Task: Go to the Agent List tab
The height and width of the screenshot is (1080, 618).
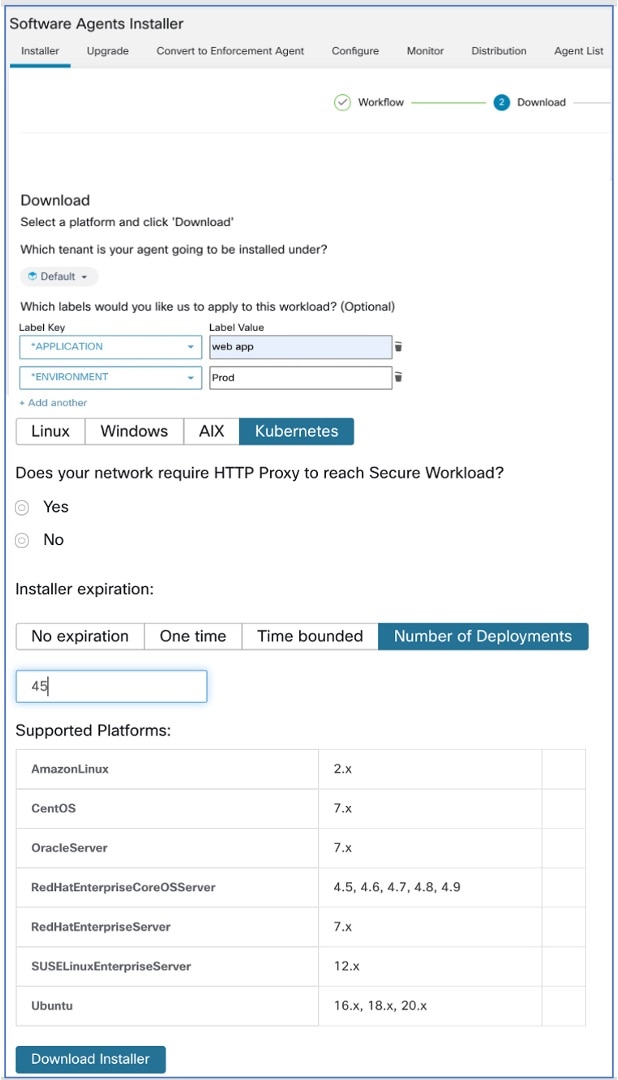Action: tap(578, 51)
